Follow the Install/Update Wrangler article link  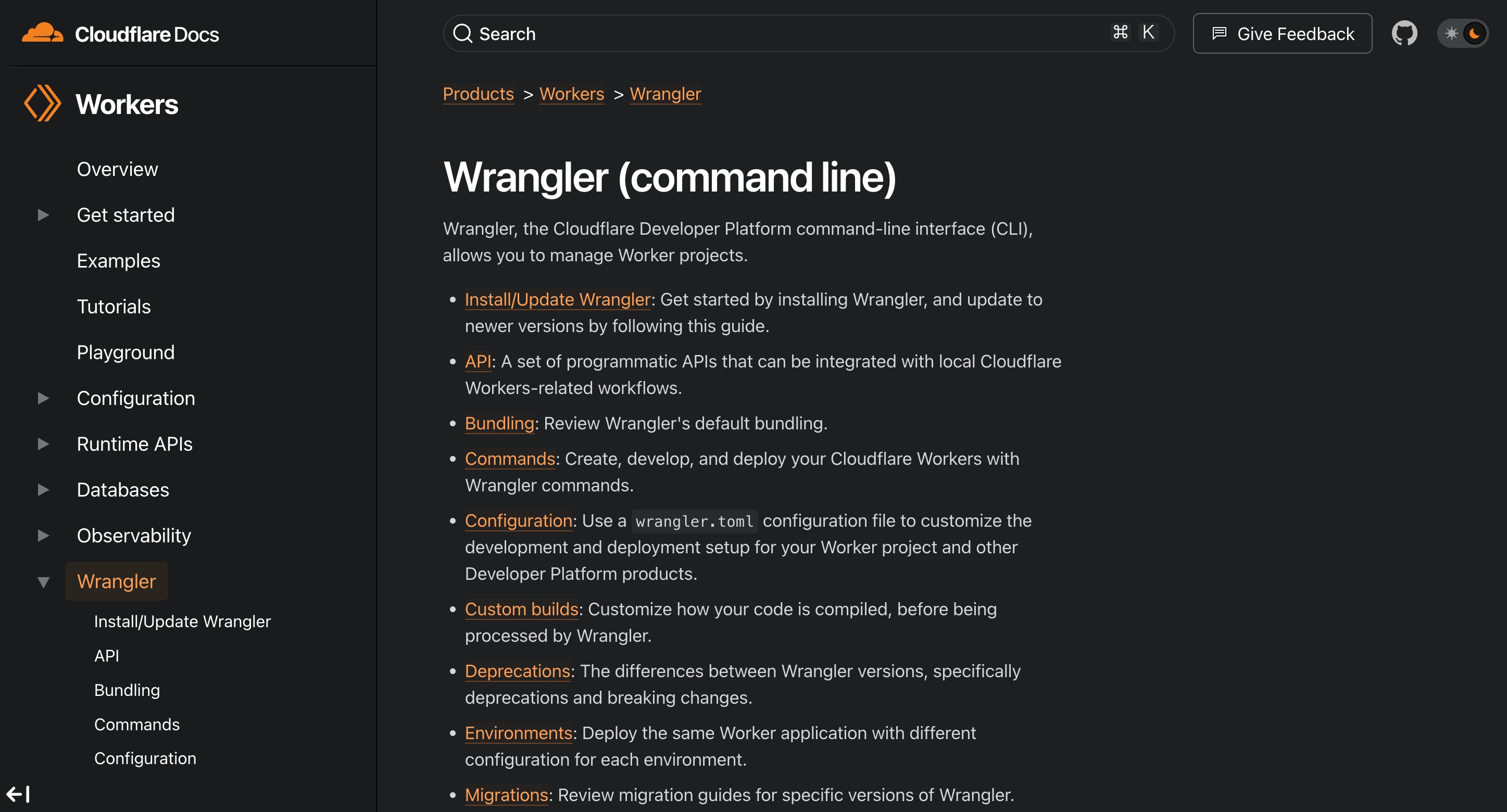pyautogui.click(x=557, y=299)
